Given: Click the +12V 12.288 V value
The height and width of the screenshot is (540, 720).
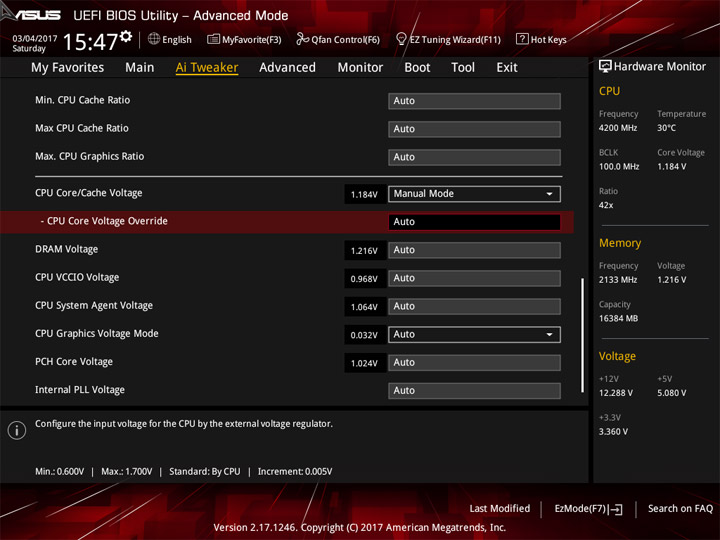Looking at the screenshot, I should (x=615, y=393).
